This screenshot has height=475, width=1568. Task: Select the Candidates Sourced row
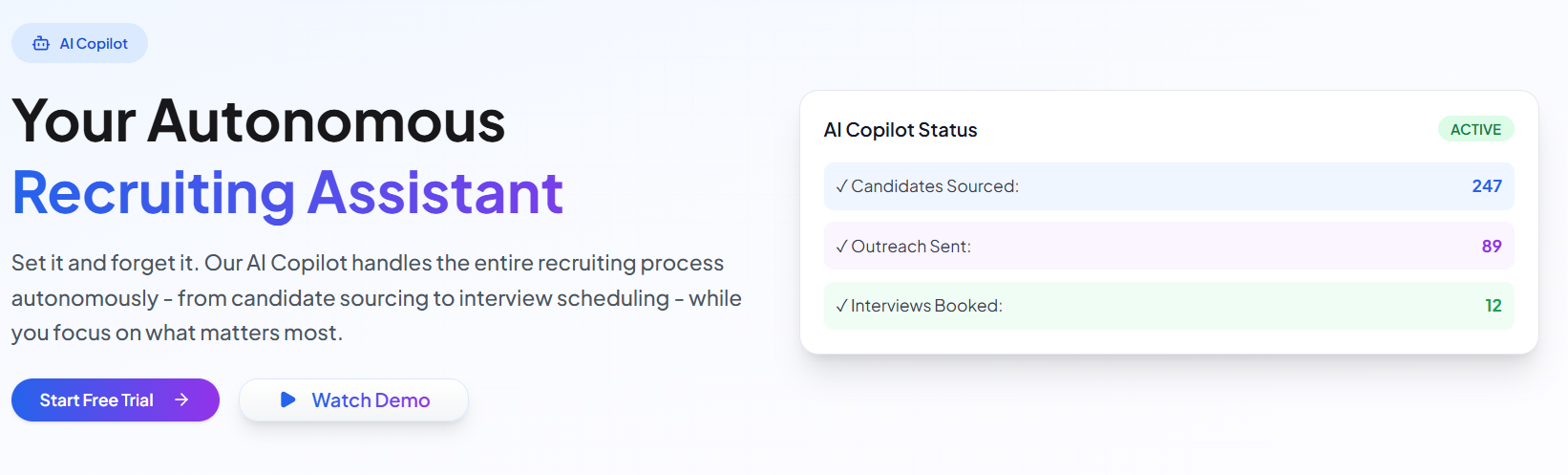[x=1169, y=186]
